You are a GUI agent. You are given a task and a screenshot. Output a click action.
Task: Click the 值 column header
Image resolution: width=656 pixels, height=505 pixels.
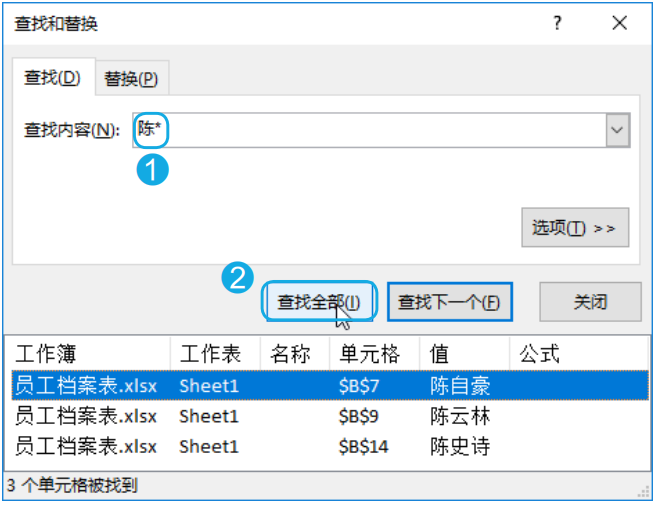click(464, 354)
